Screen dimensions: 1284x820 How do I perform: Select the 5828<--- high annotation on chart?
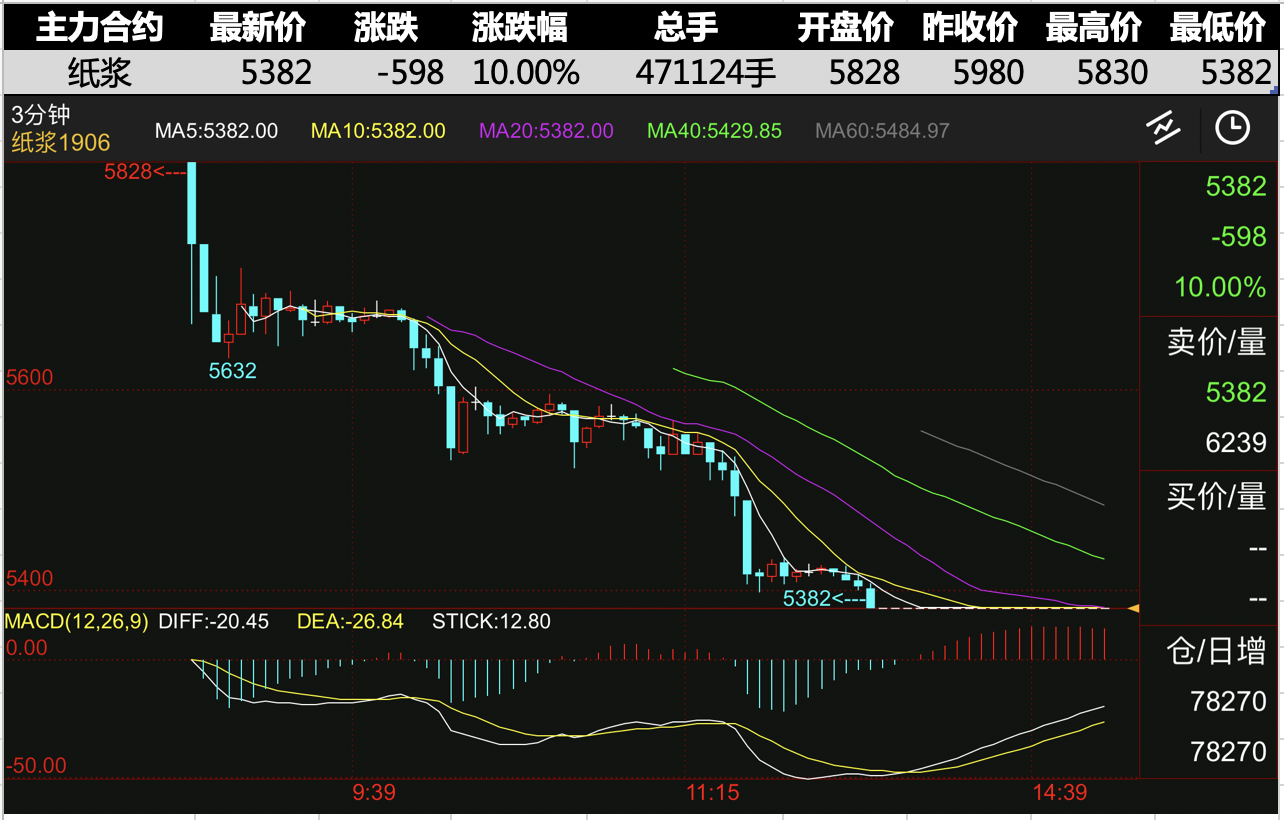point(146,172)
